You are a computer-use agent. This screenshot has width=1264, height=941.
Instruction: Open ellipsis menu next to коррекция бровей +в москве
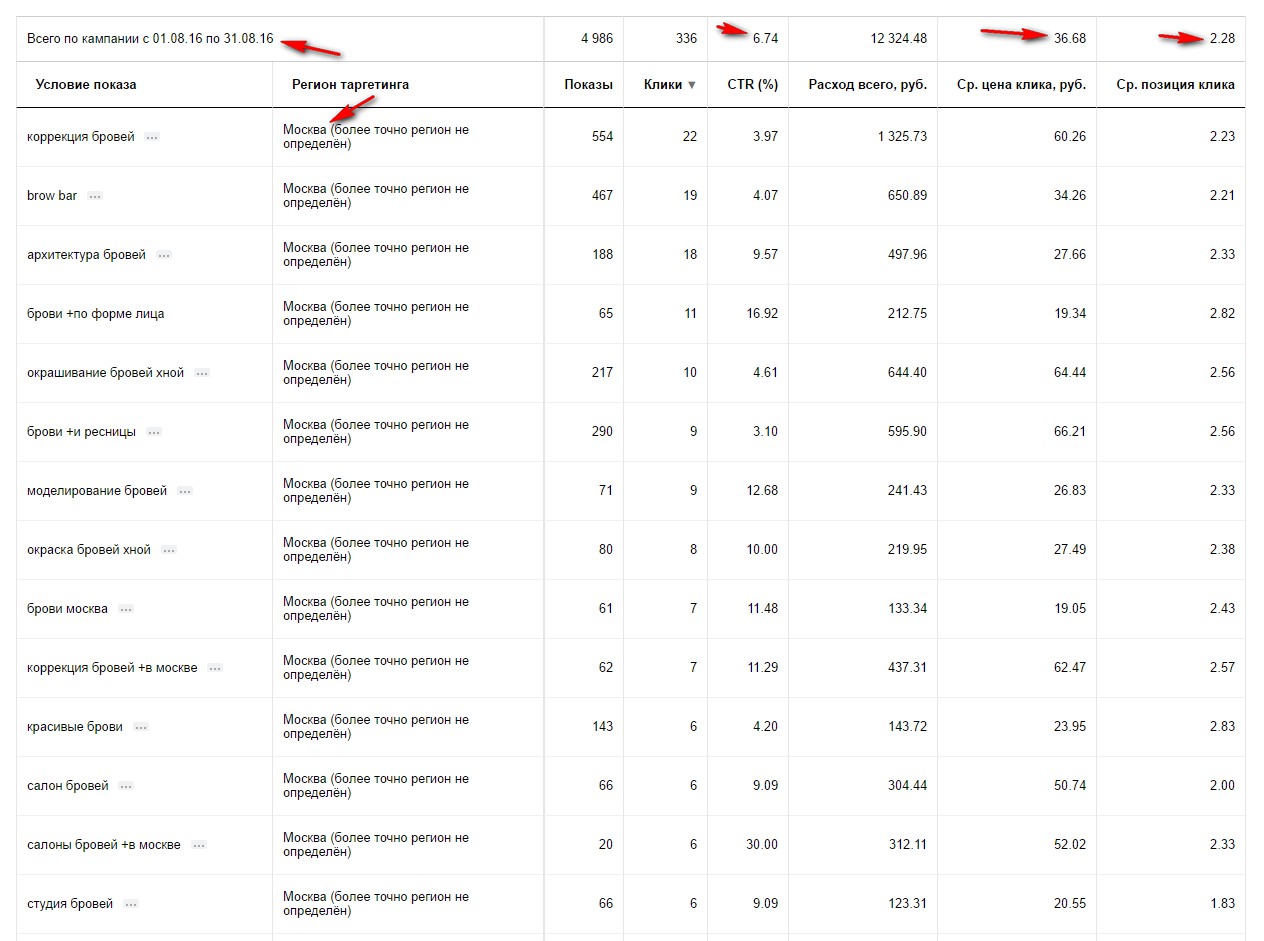(x=215, y=668)
